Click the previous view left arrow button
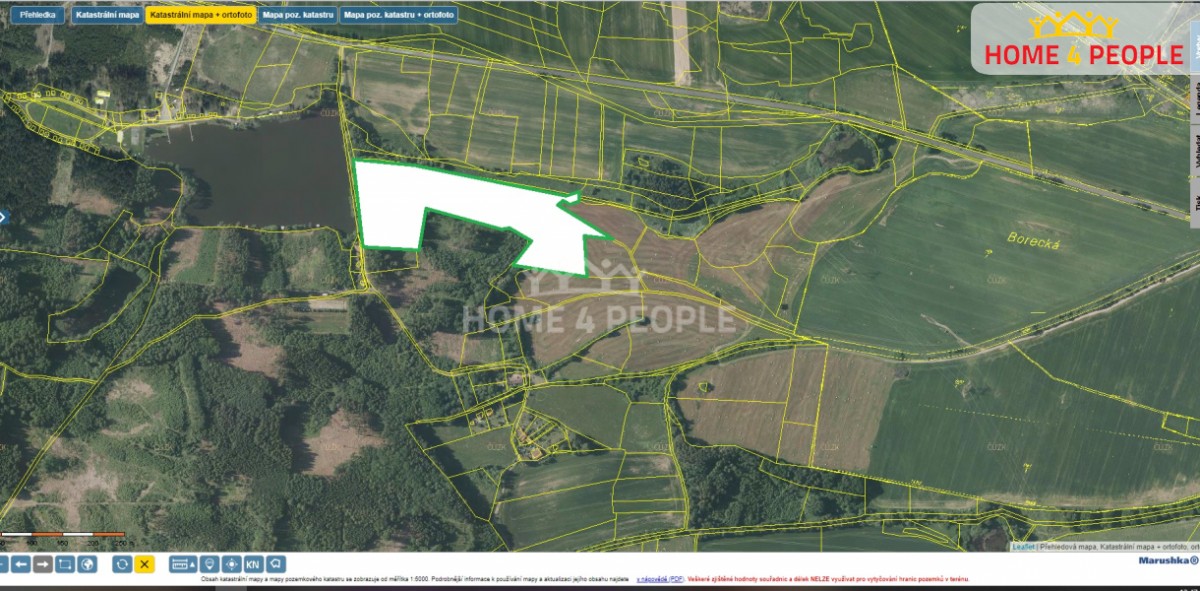This screenshot has height=591, width=1200. pos(21,564)
